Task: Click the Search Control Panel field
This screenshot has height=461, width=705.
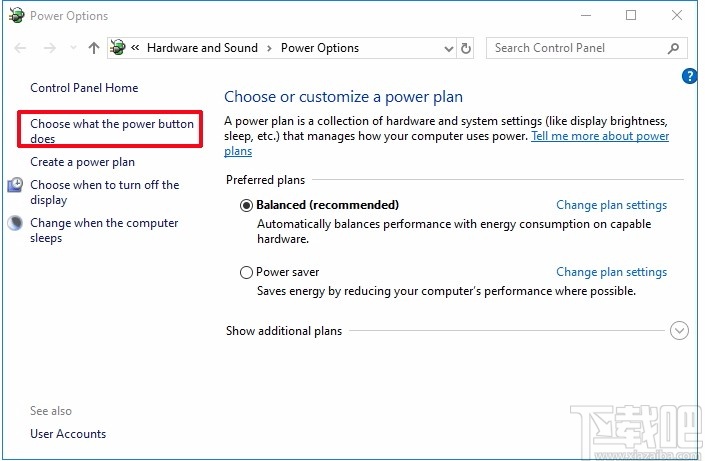Action: (x=575, y=48)
